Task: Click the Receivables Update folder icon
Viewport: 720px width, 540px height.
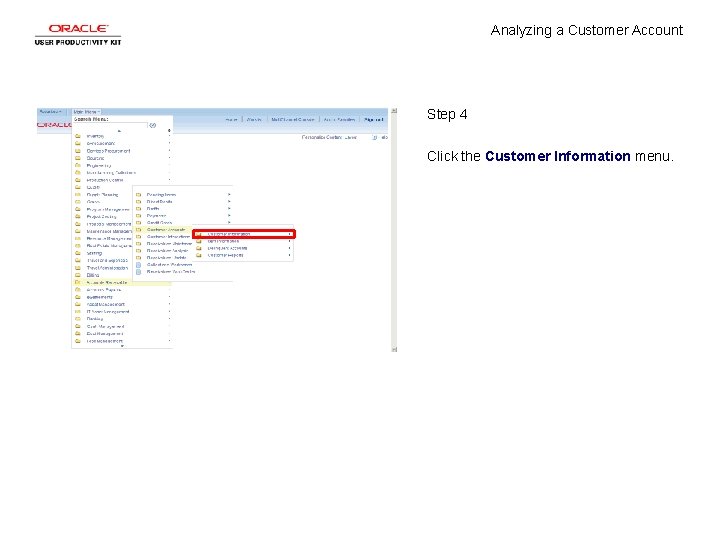Action: [x=139, y=258]
